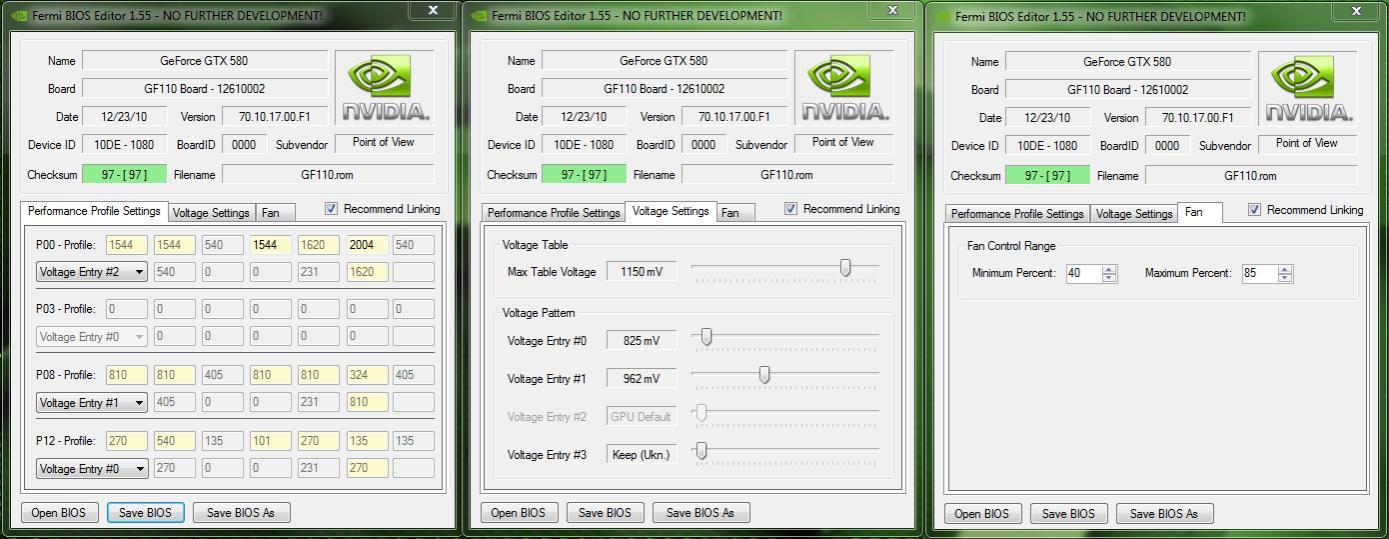Click Open BIOS in the middle Voltage Settings window
The width and height of the screenshot is (1389, 539).
coord(519,513)
